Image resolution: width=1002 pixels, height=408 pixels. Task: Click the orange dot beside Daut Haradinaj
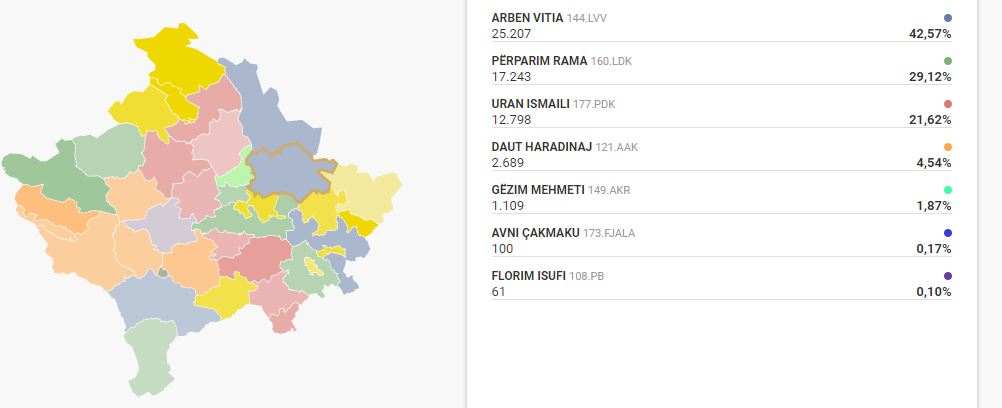(947, 147)
